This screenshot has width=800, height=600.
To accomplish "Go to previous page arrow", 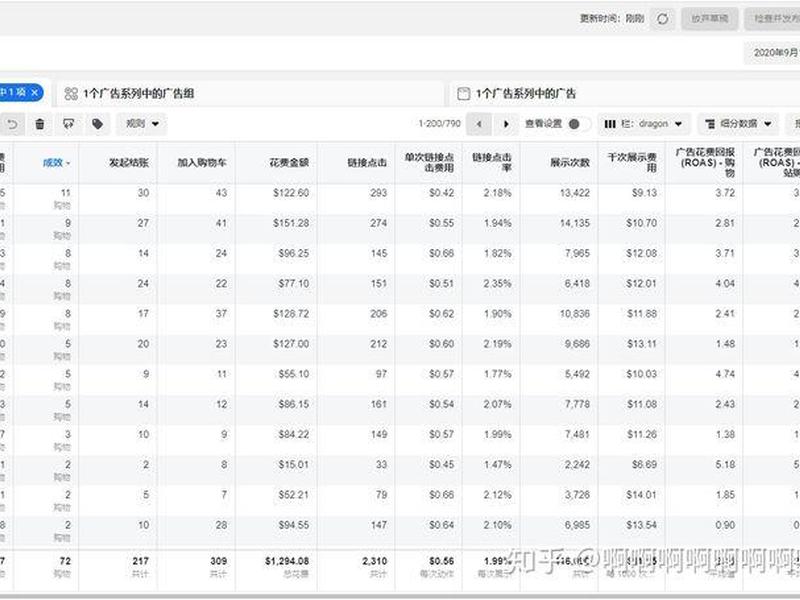I will pyautogui.click(x=479, y=124).
